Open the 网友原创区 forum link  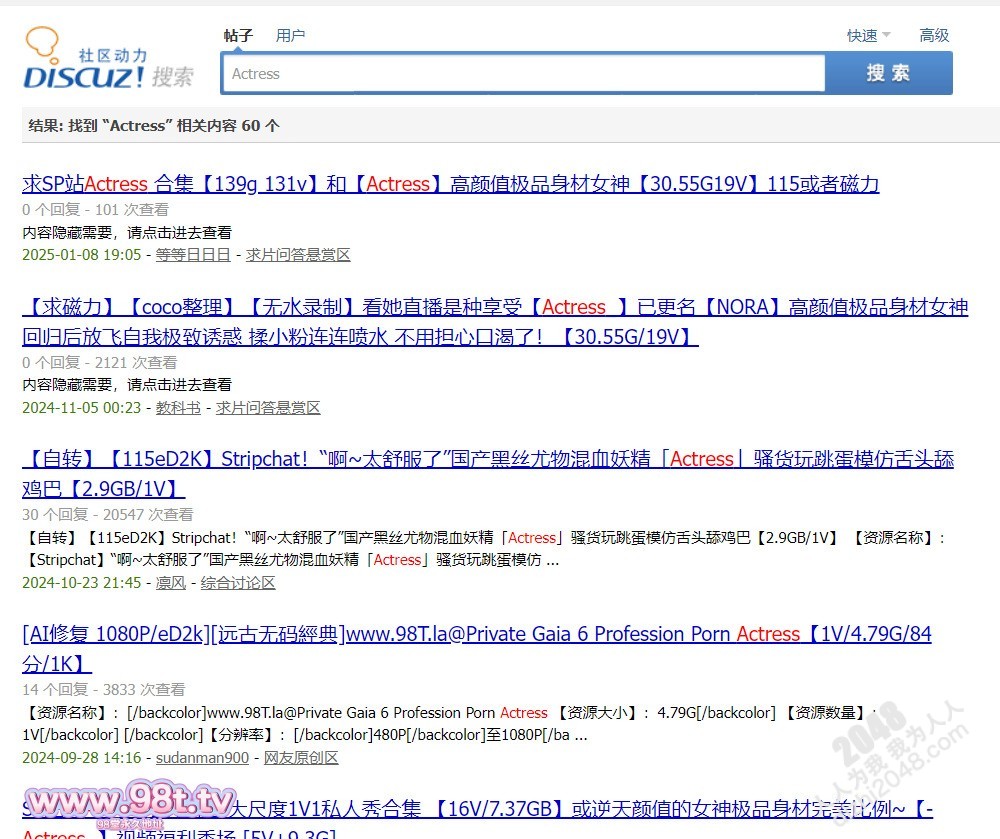tap(301, 758)
